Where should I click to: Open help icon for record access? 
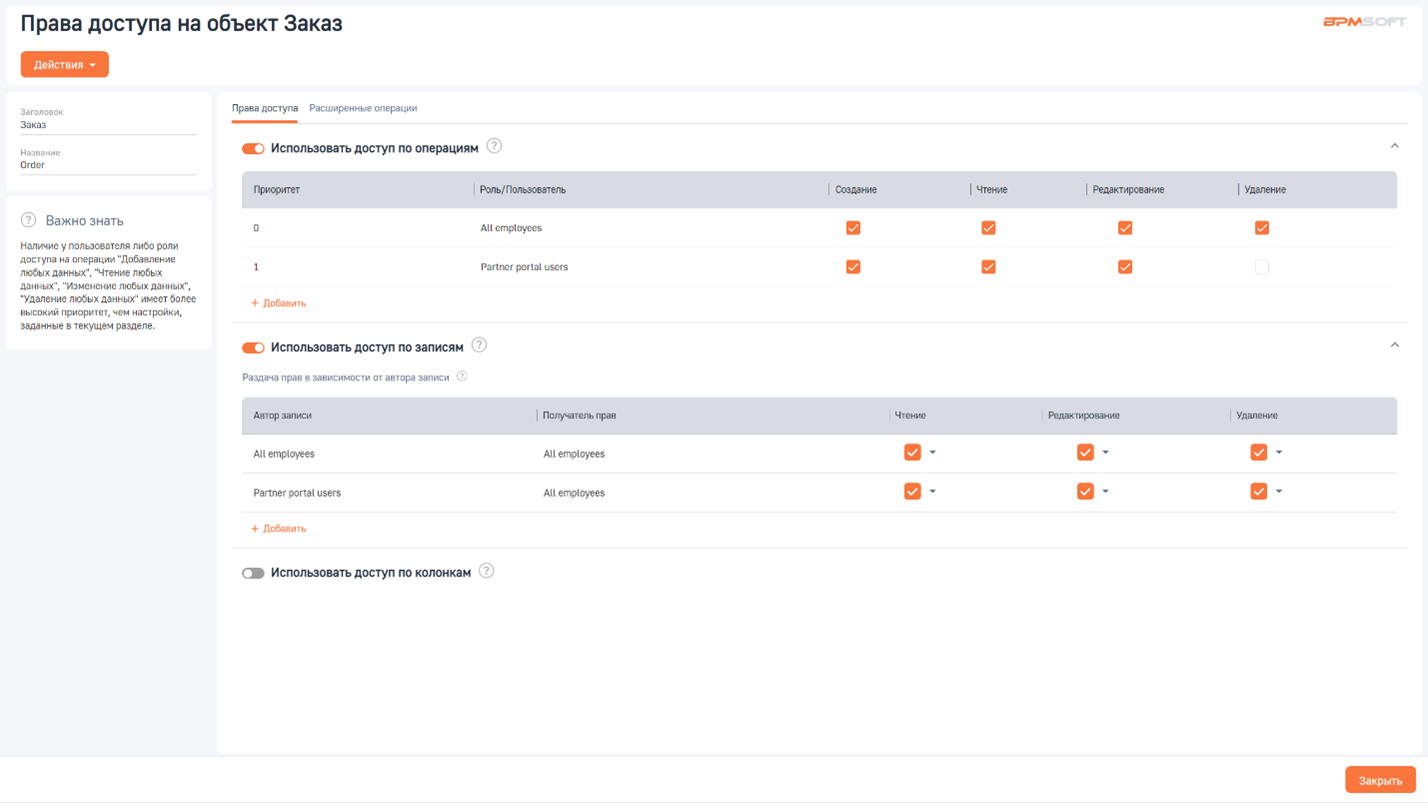point(479,345)
